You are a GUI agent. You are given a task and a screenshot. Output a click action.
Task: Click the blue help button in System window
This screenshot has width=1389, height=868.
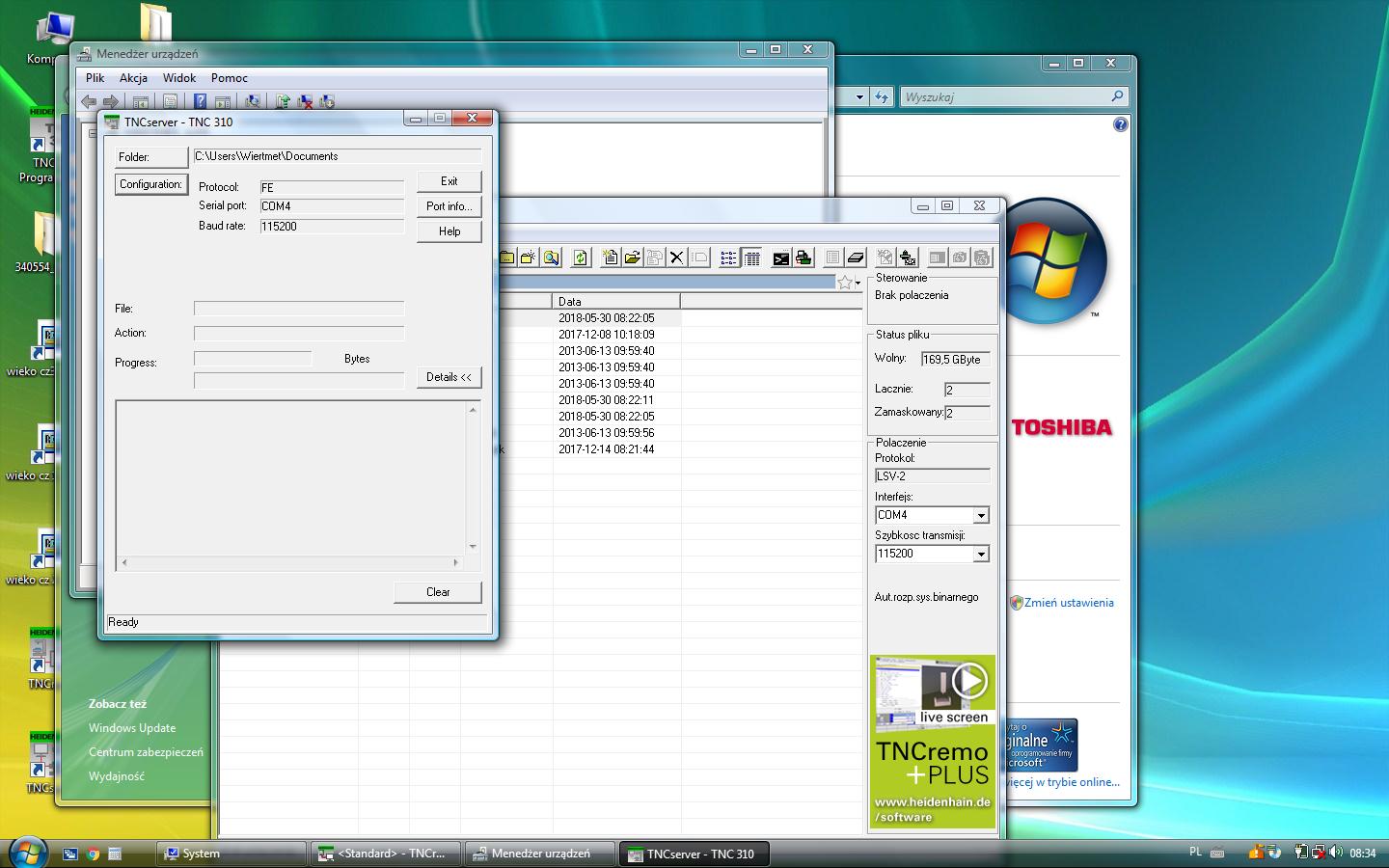pos(1120,124)
